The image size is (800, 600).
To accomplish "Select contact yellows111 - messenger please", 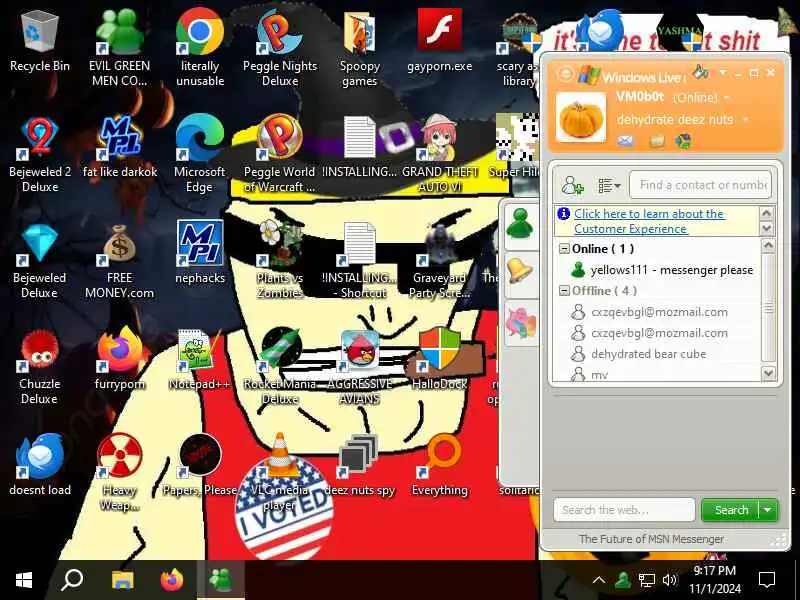I will coord(663,269).
